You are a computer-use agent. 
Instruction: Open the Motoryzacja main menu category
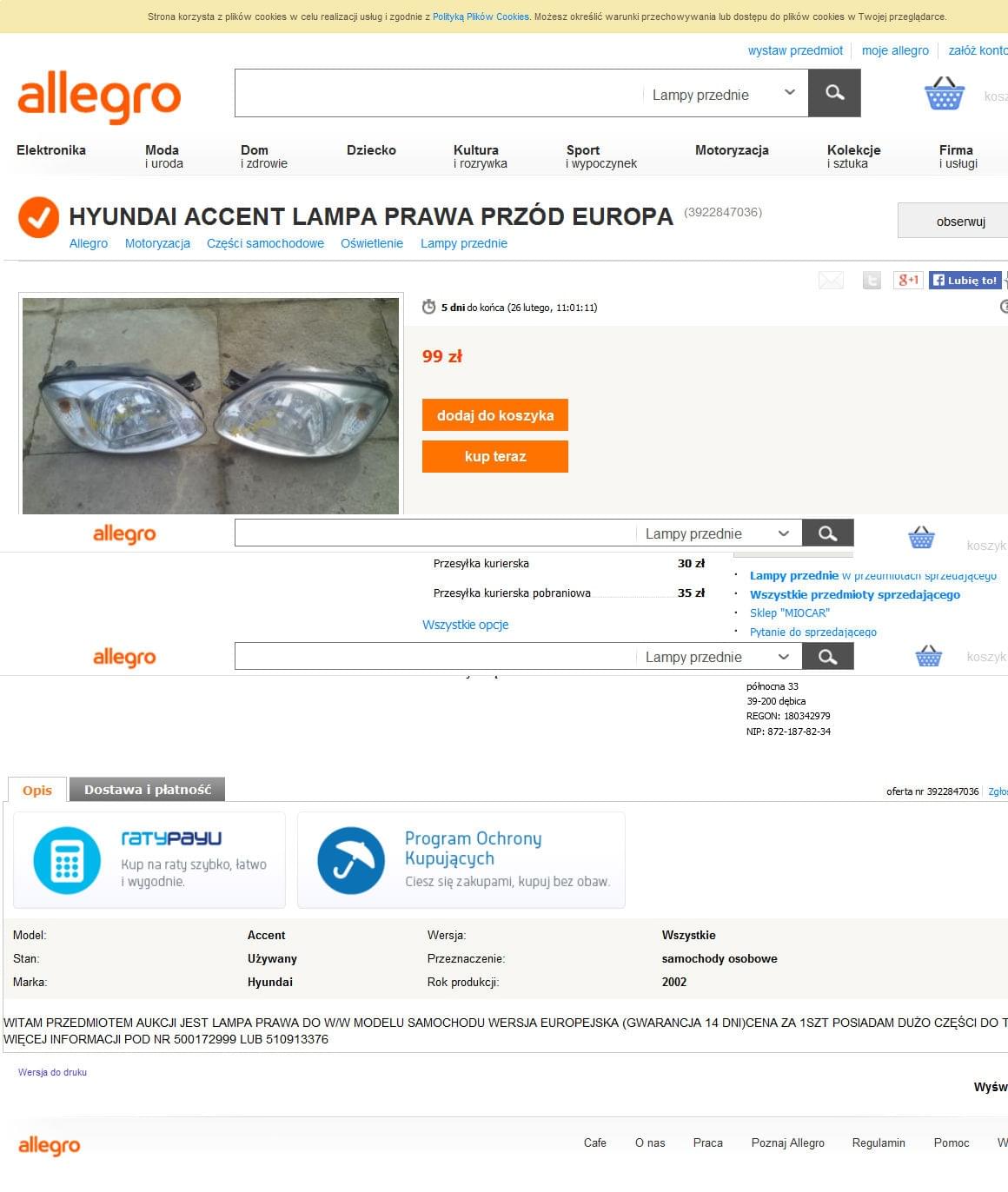[x=732, y=150]
